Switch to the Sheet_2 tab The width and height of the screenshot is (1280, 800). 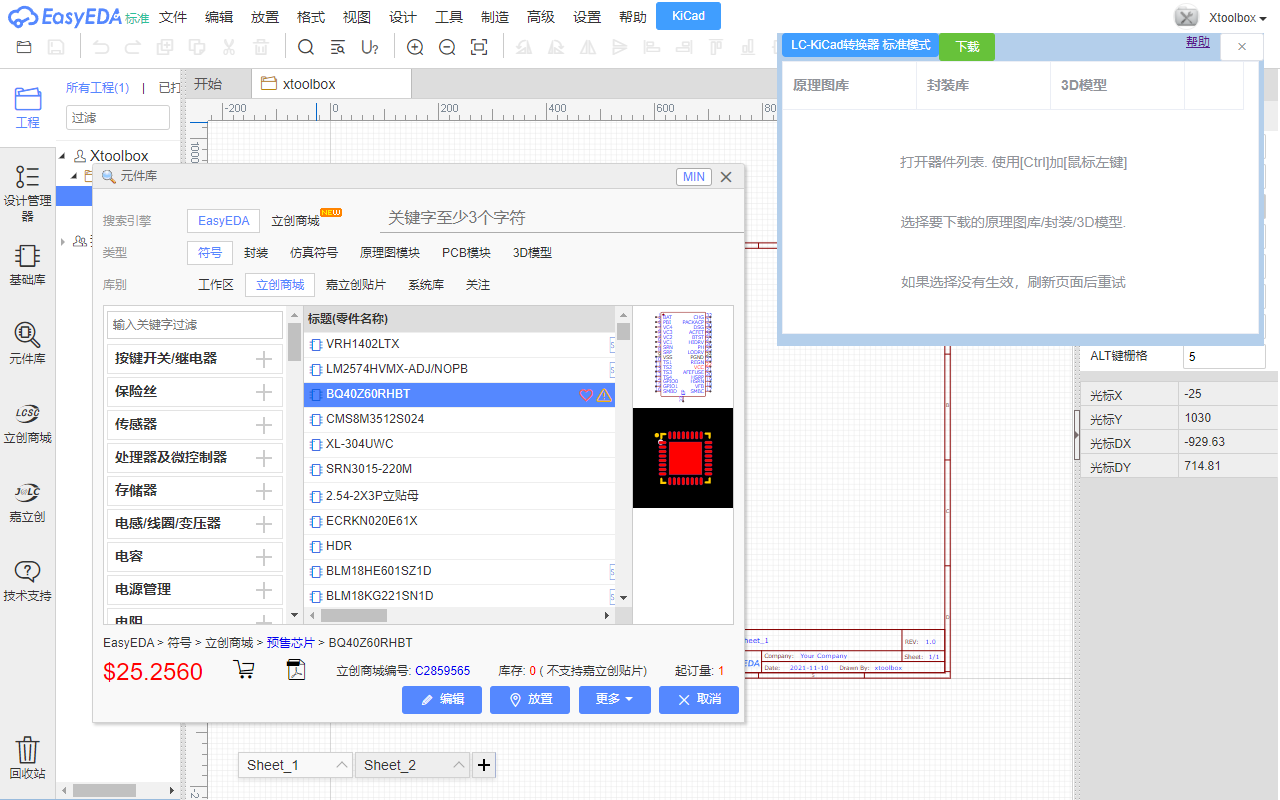click(x=412, y=765)
